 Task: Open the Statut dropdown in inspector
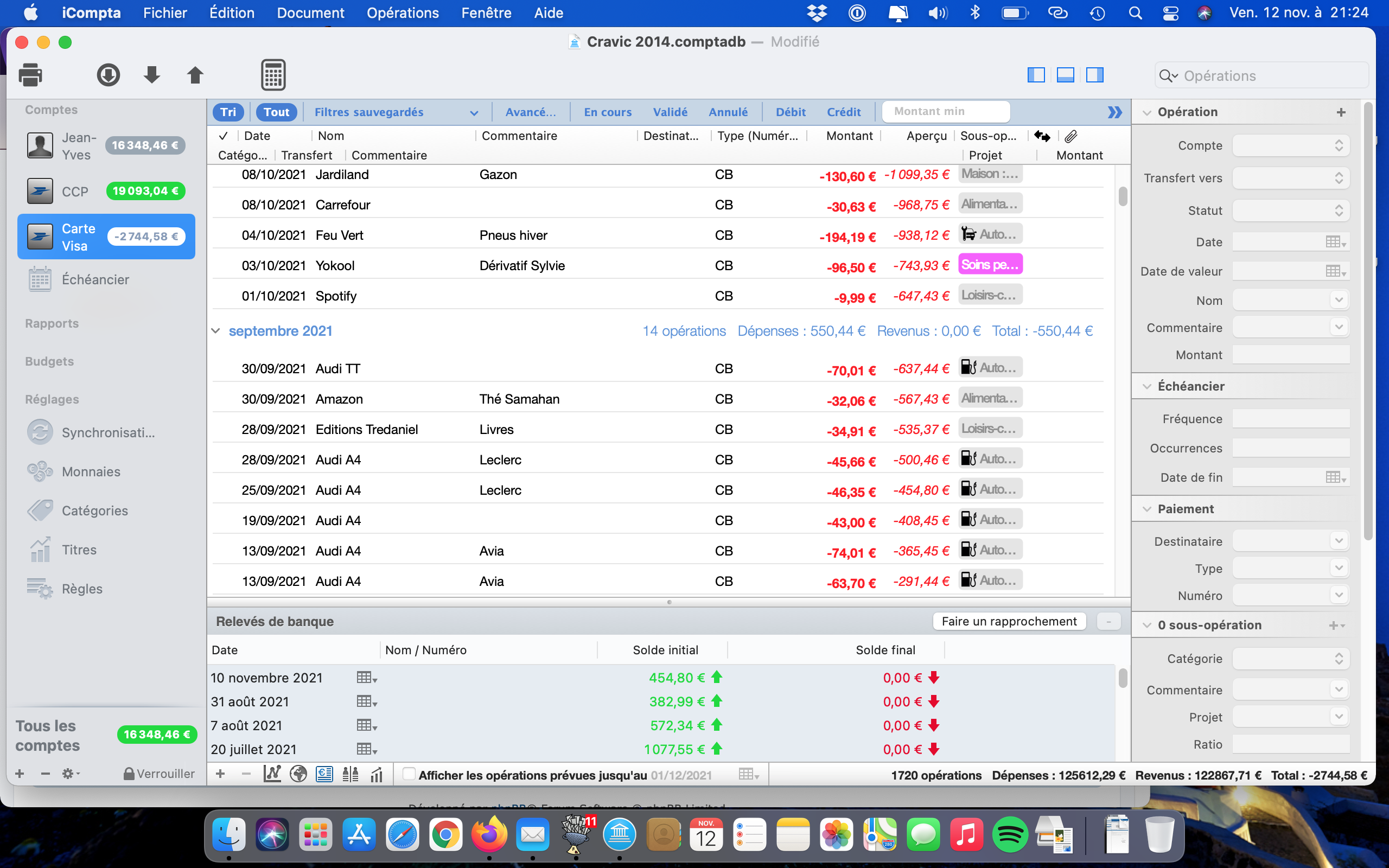click(1291, 210)
